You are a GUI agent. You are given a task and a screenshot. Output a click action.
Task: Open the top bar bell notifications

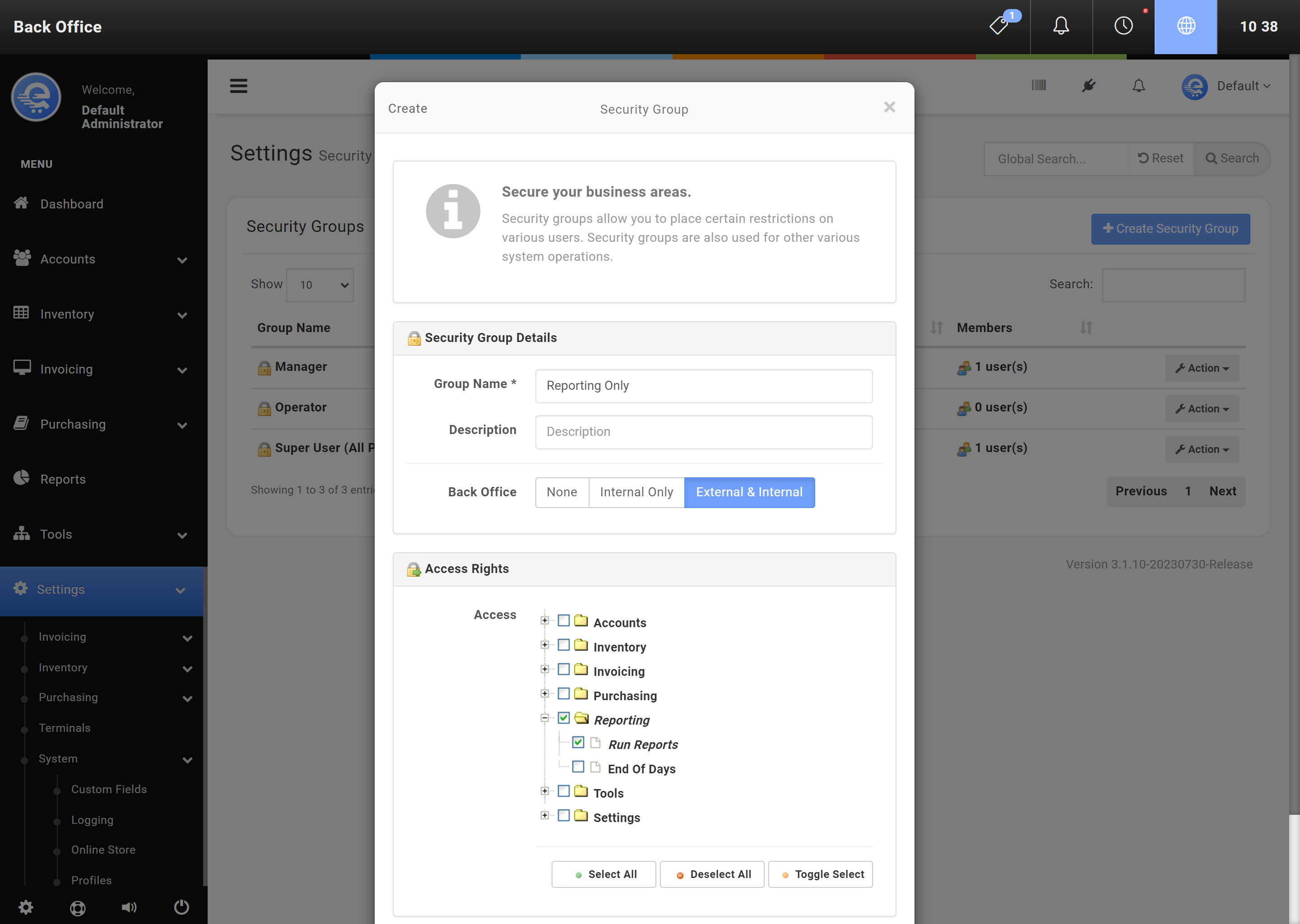pos(1061,26)
